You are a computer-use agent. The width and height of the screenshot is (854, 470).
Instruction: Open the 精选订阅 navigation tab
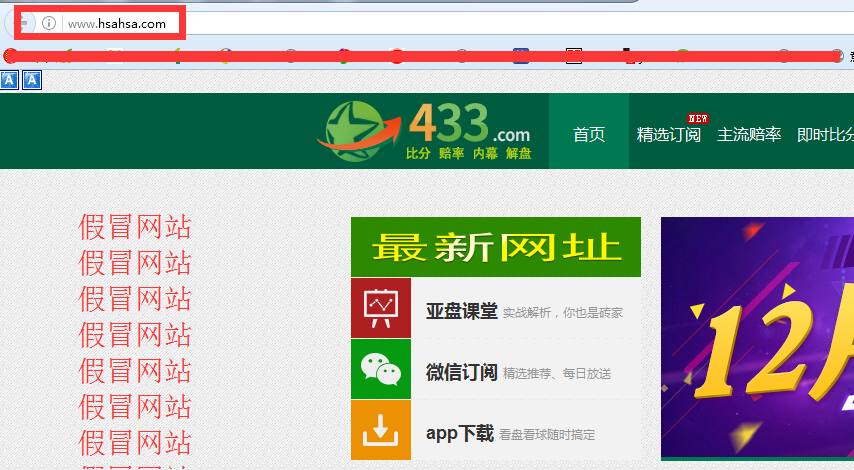668,135
